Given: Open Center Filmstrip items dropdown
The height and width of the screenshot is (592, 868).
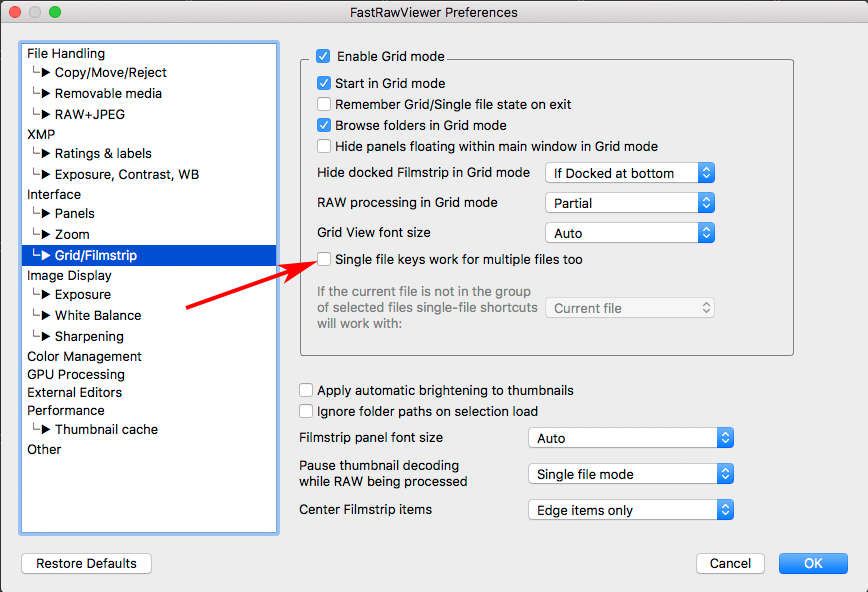Looking at the screenshot, I should pos(631,510).
